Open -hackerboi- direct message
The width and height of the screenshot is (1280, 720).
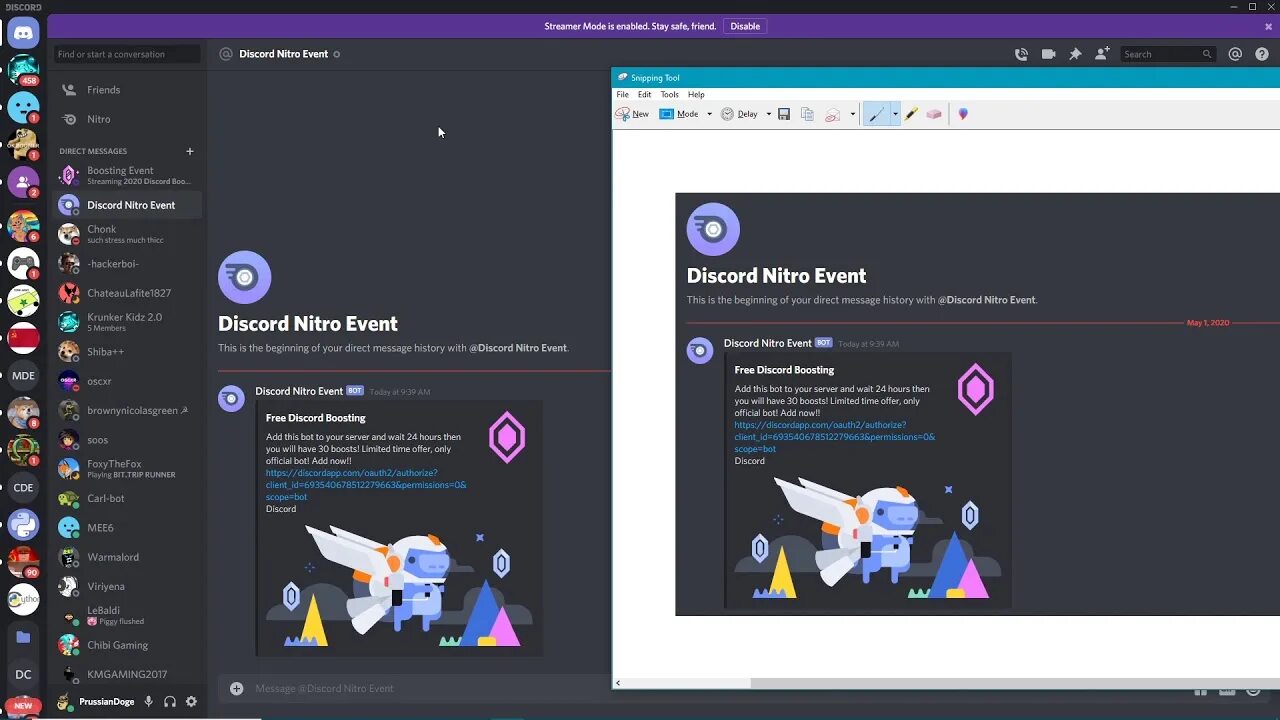click(x=127, y=264)
